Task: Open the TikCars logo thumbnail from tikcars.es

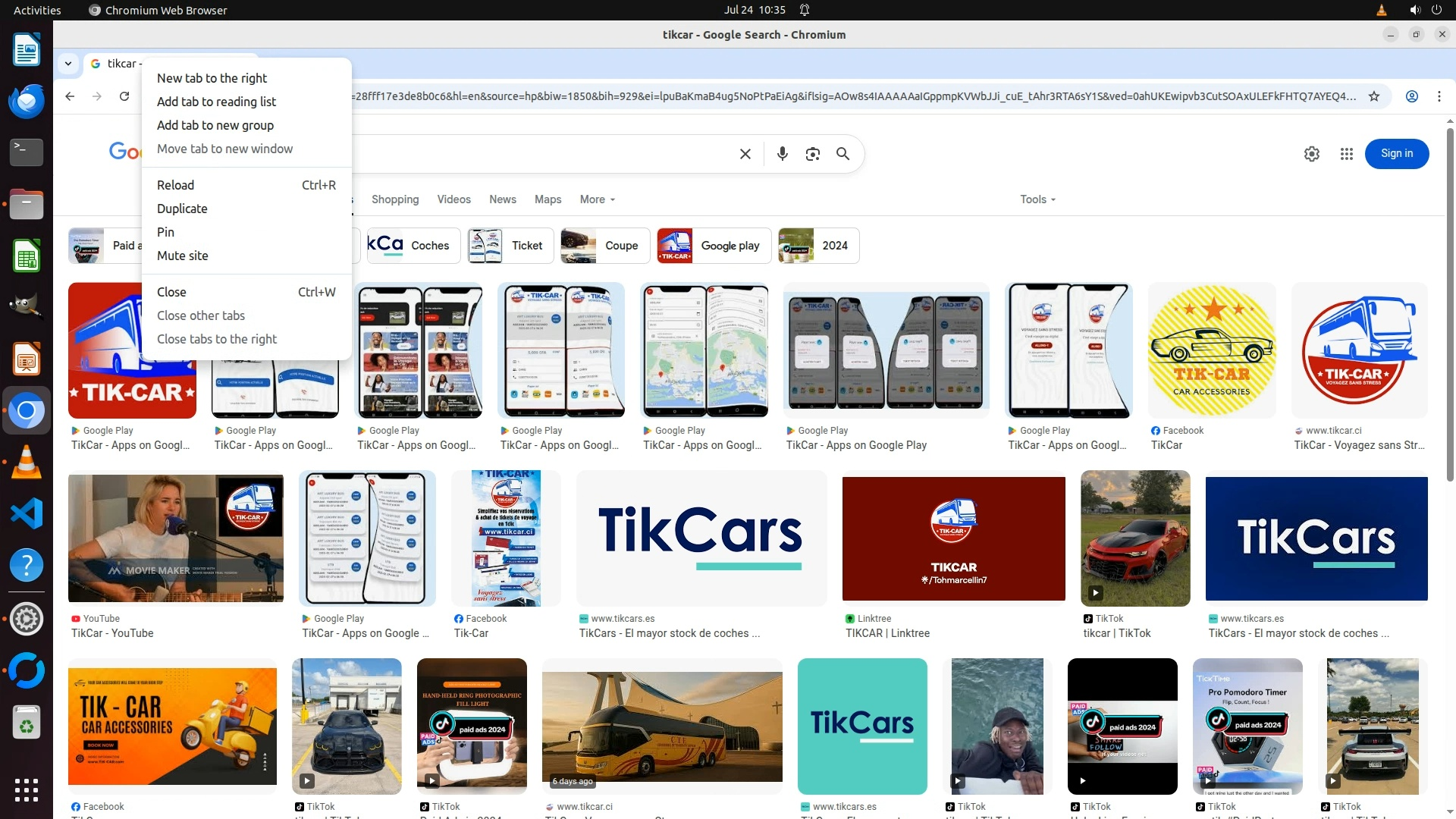Action: (x=701, y=538)
